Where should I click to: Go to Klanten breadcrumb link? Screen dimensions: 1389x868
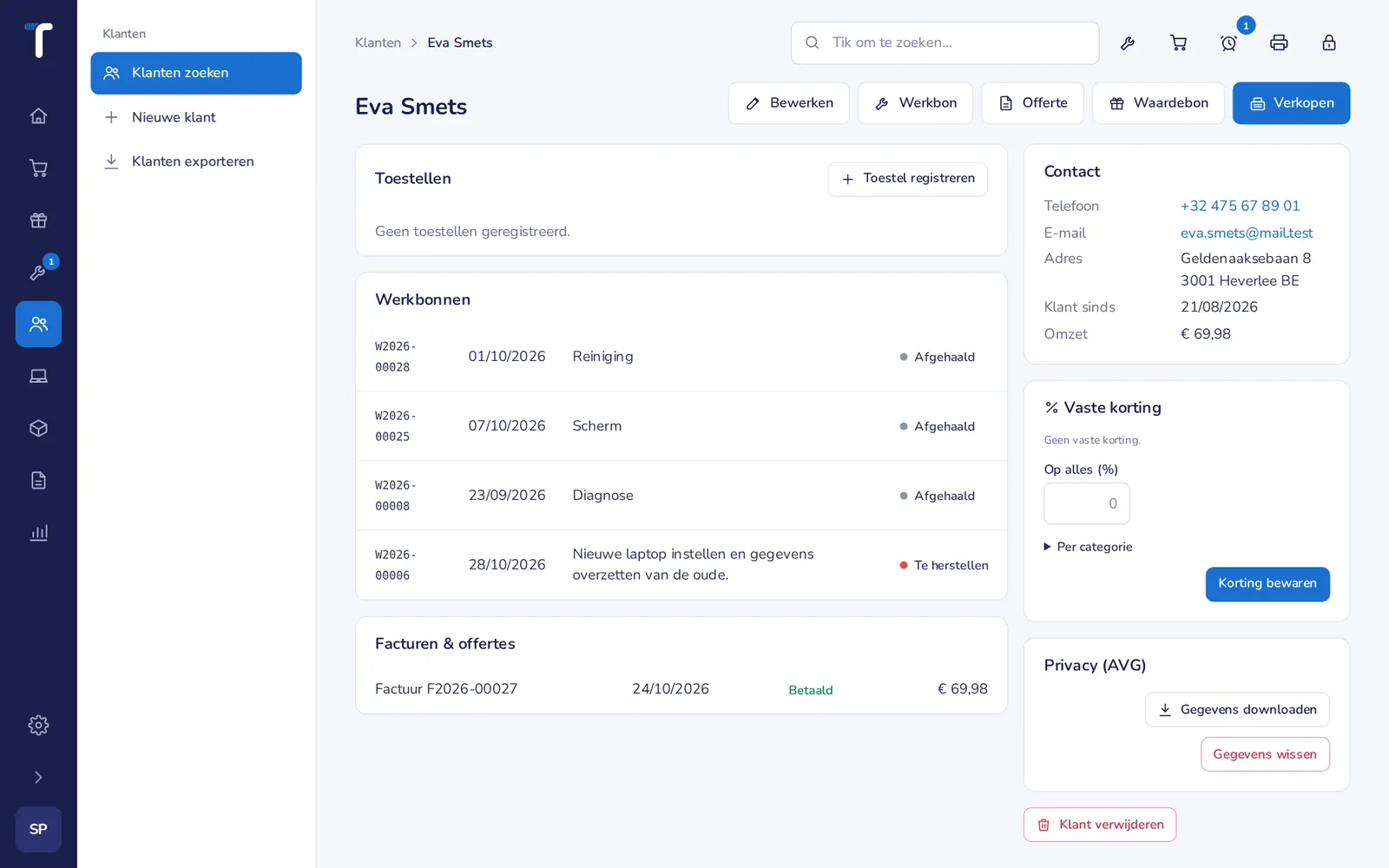[378, 43]
